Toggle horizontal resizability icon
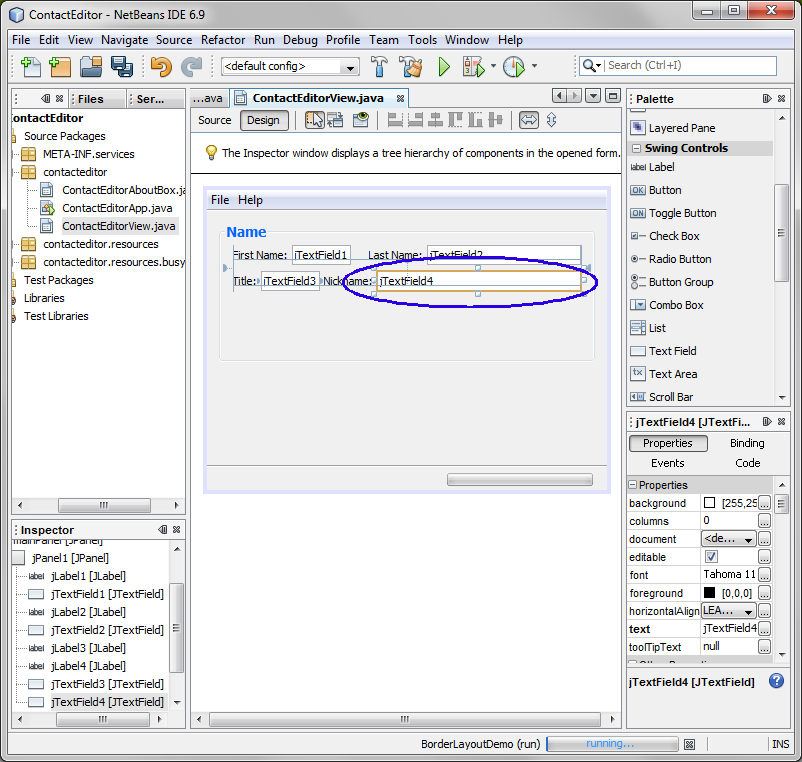The width and height of the screenshot is (802, 762). (x=529, y=120)
